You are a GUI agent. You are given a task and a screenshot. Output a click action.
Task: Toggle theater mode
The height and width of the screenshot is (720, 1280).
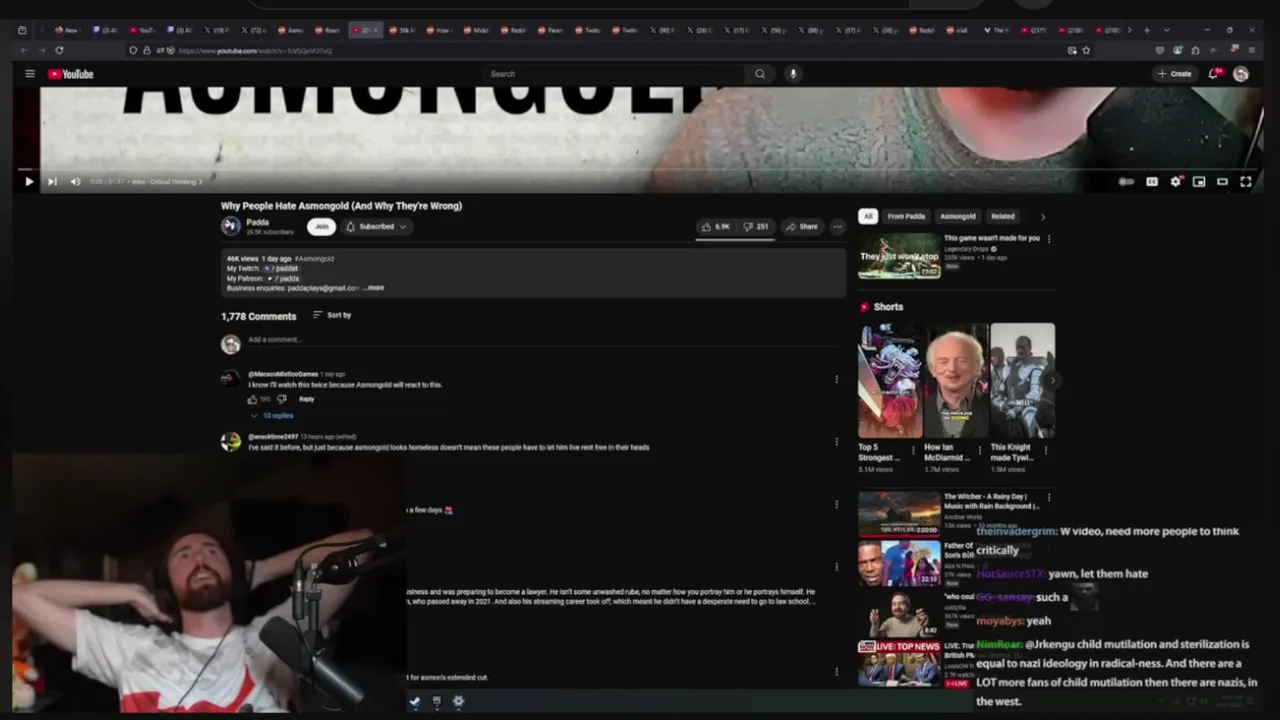(1222, 182)
